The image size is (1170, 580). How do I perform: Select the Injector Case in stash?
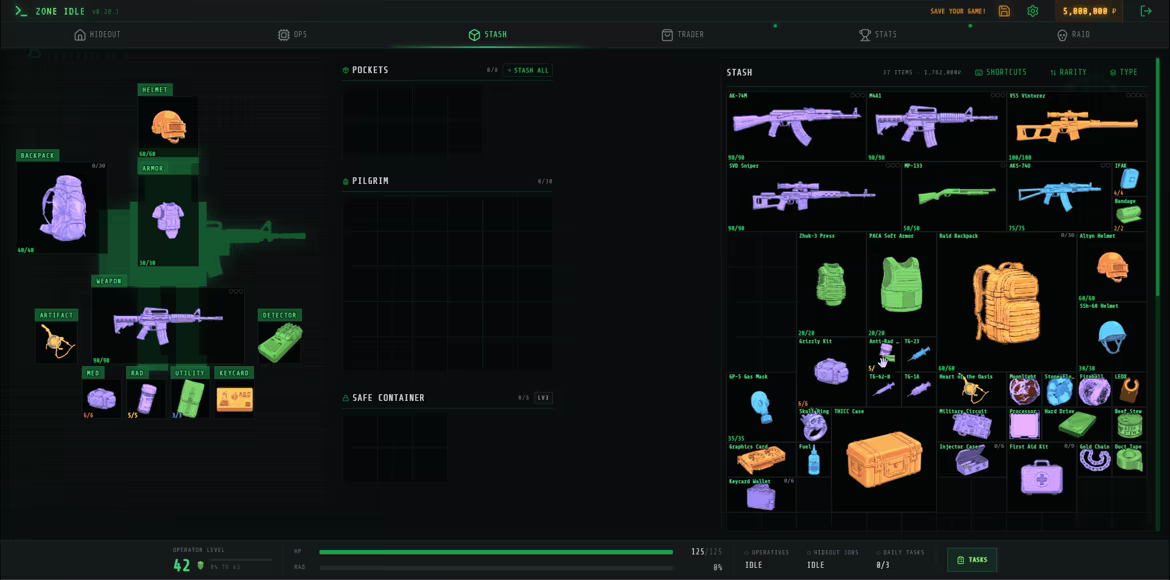click(972, 459)
